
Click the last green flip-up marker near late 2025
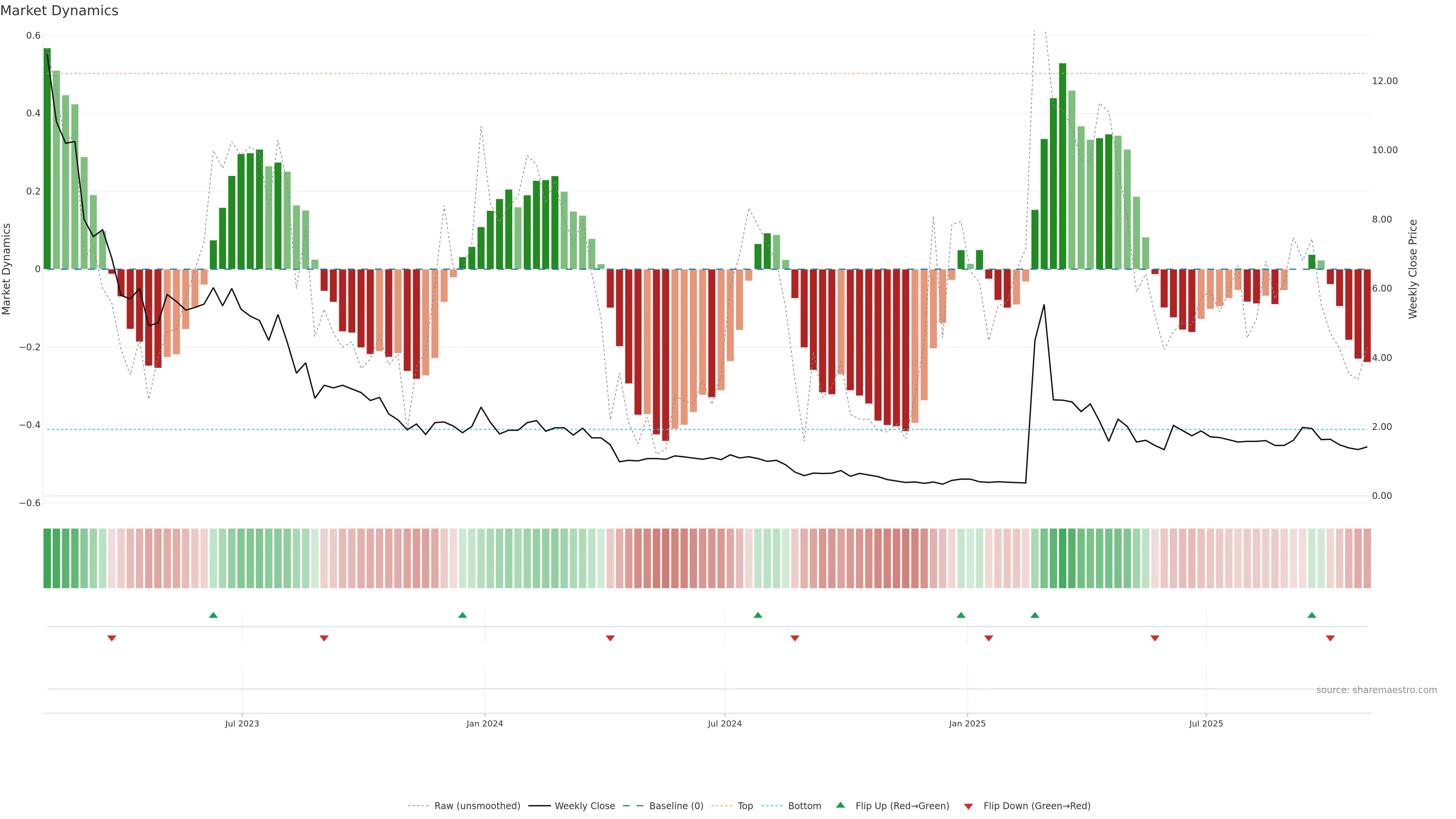(x=1312, y=615)
